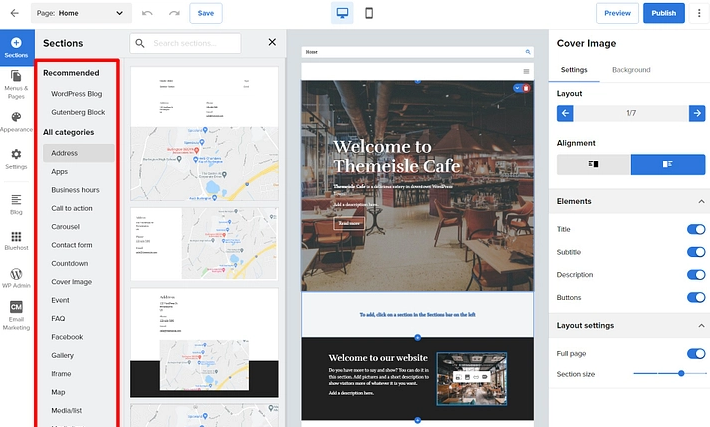Open Email Marketing panel
Screen dimensions: 710x427
16,316
